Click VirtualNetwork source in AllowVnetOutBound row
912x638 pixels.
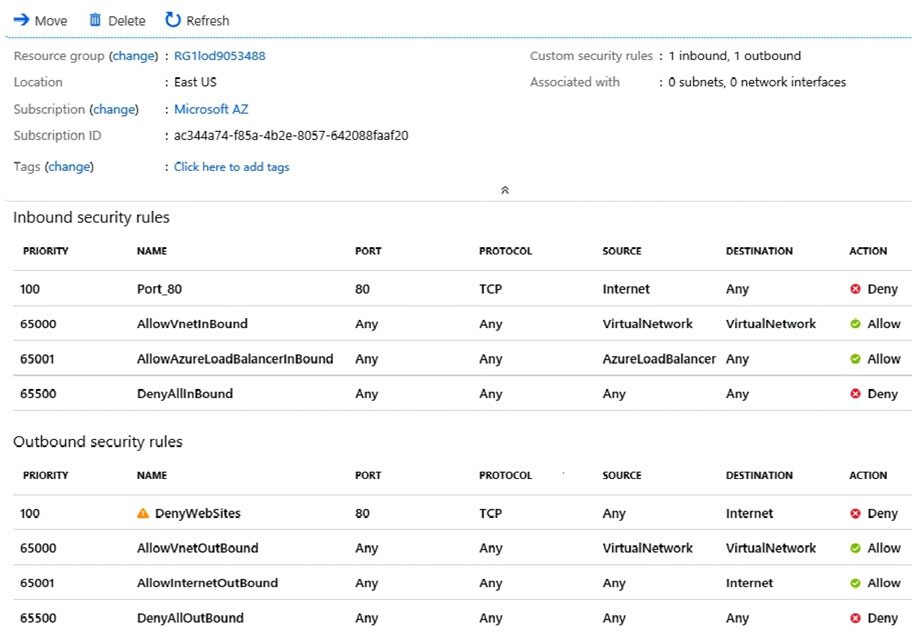point(647,548)
